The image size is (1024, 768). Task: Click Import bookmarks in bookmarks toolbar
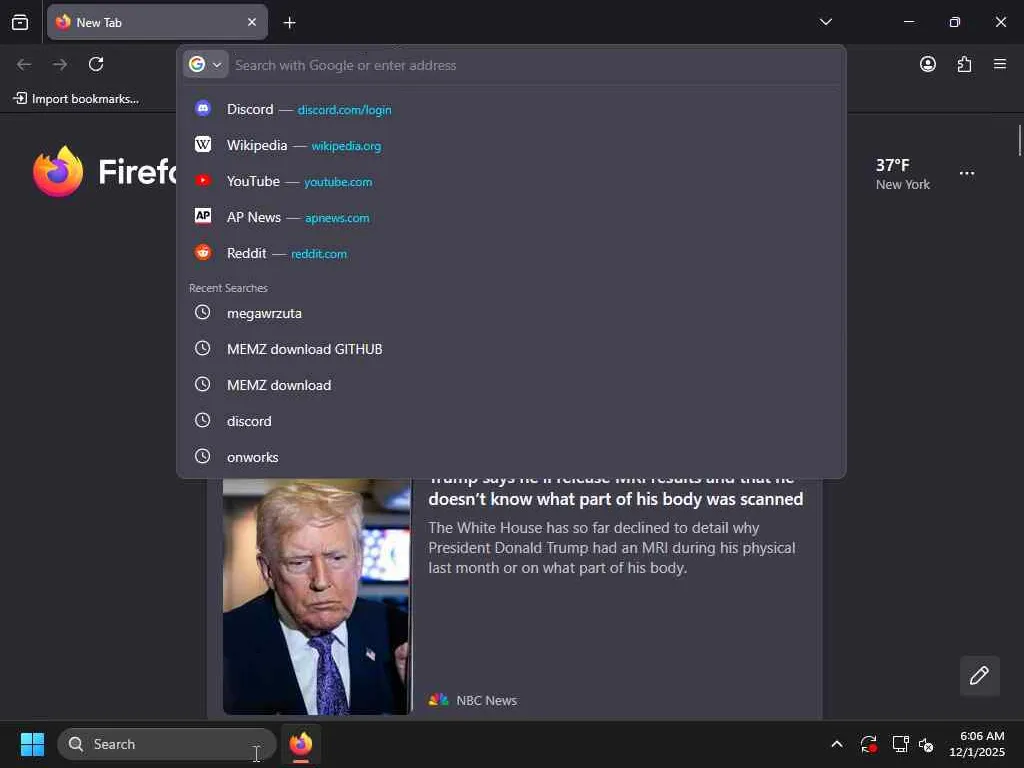pos(76,99)
